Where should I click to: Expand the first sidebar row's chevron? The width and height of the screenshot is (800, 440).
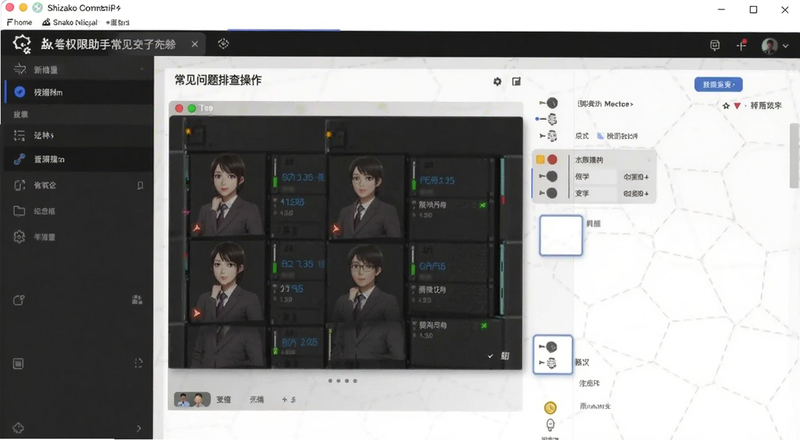[x=142, y=69]
